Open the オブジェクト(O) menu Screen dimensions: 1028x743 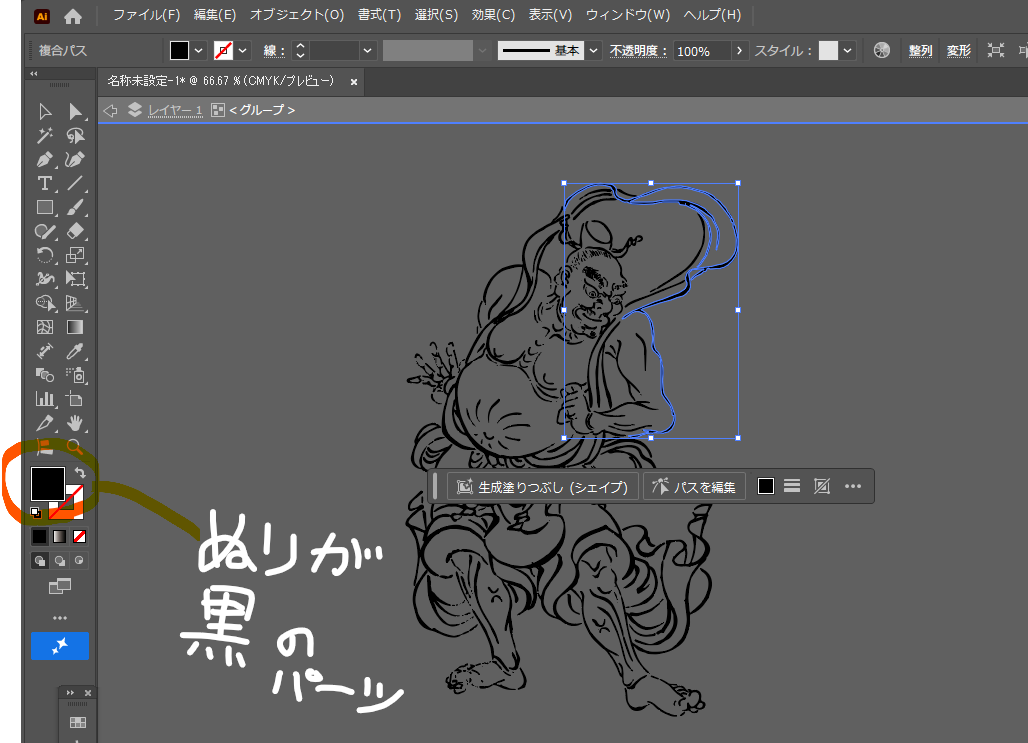[x=296, y=15]
